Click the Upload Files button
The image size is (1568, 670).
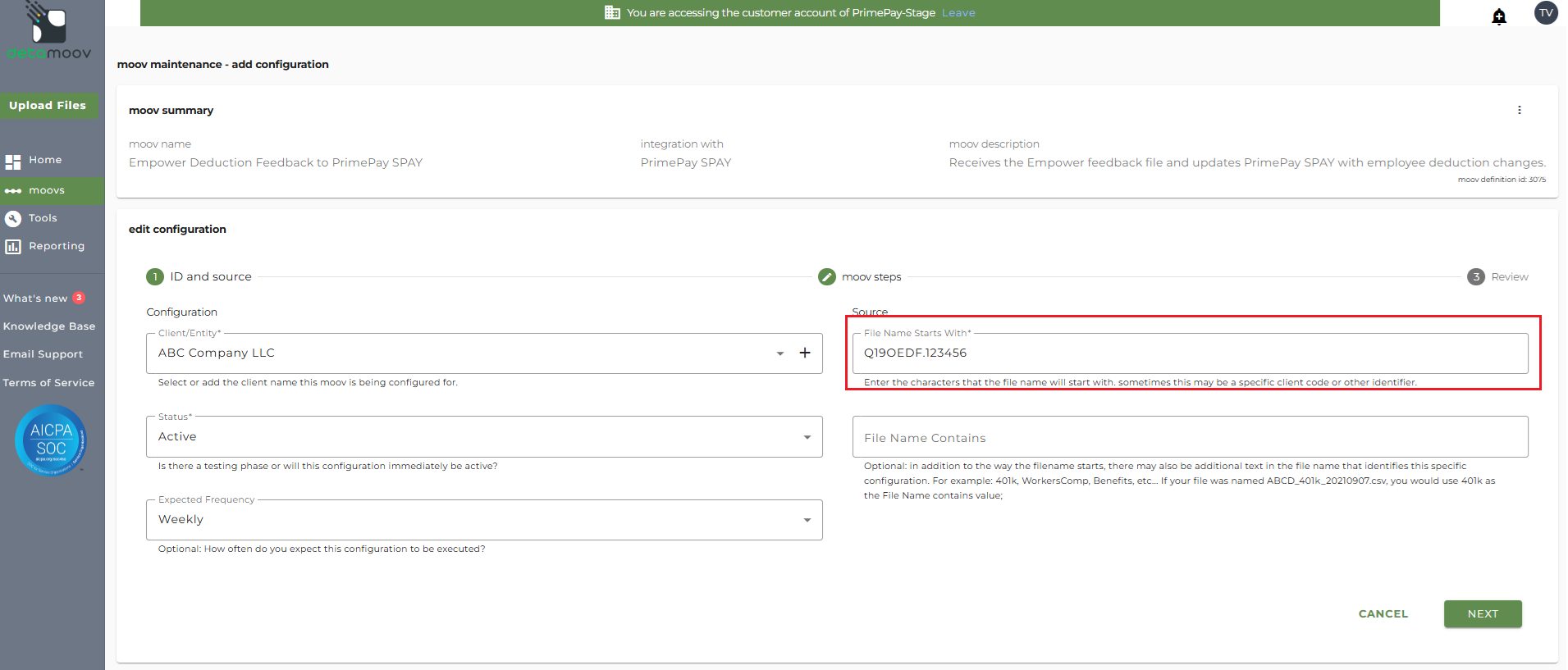48,106
